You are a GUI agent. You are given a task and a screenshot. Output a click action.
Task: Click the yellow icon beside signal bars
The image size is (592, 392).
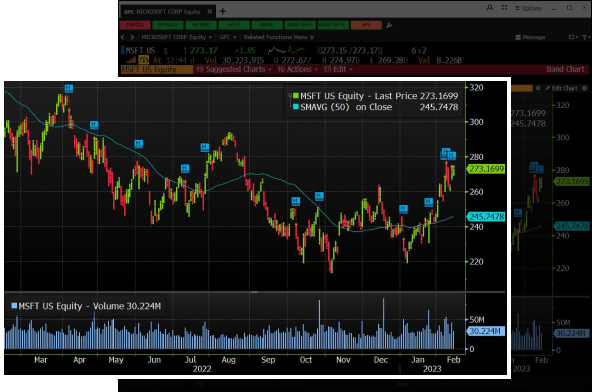(143, 60)
